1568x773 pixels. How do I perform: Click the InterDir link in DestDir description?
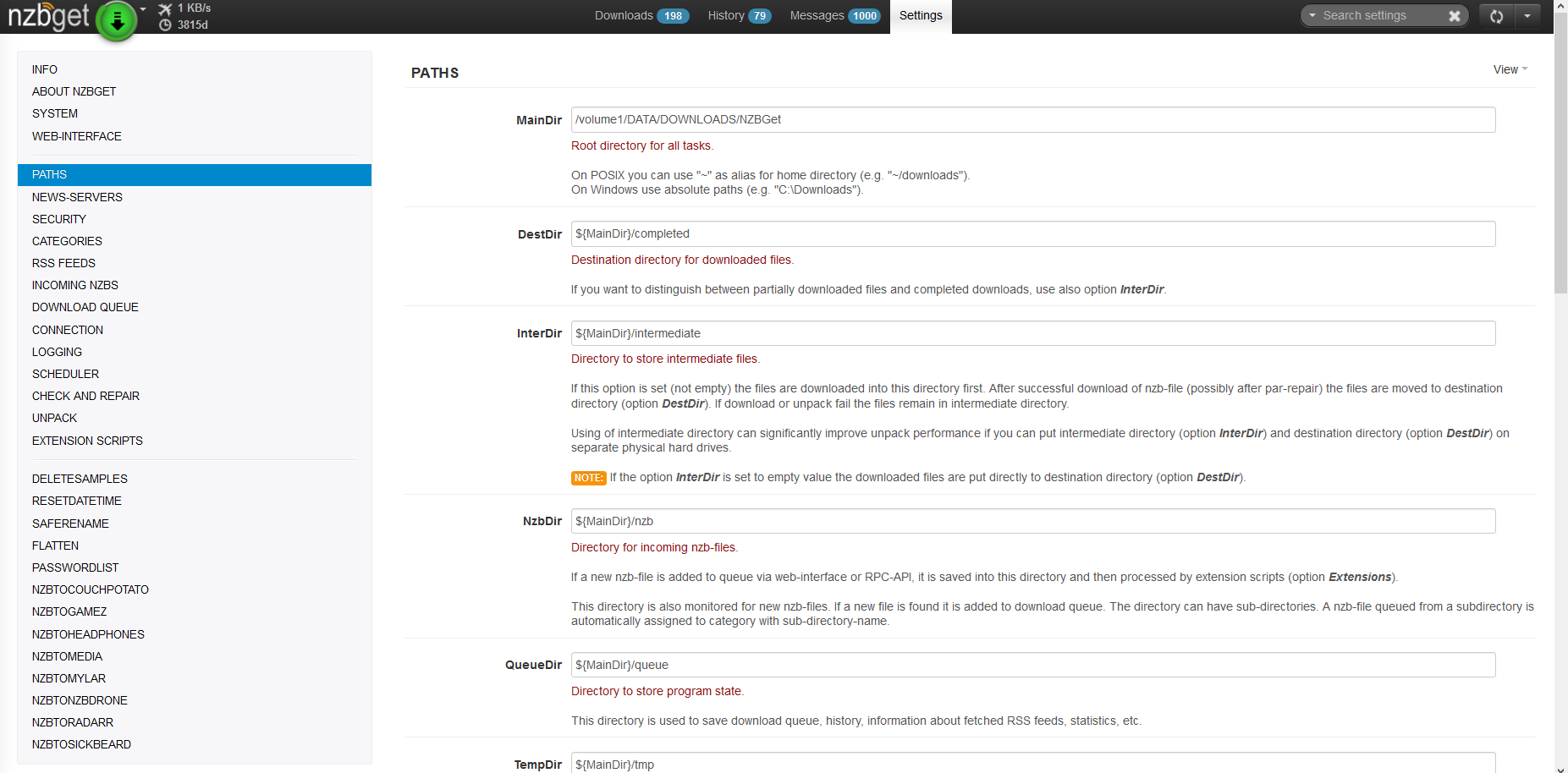[x=1142, y=289]
